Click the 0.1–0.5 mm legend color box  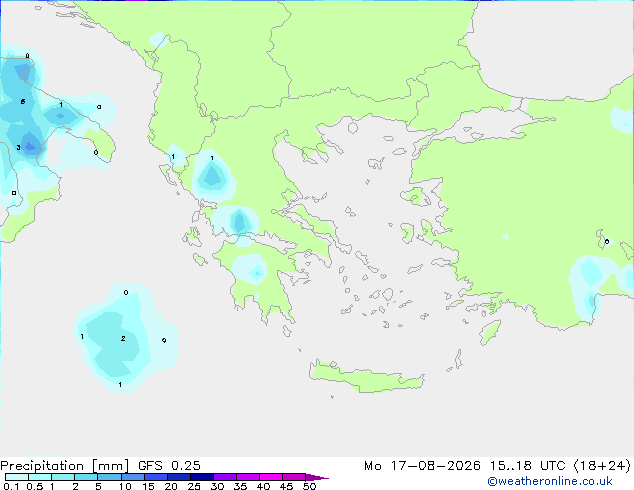(17, 477)
